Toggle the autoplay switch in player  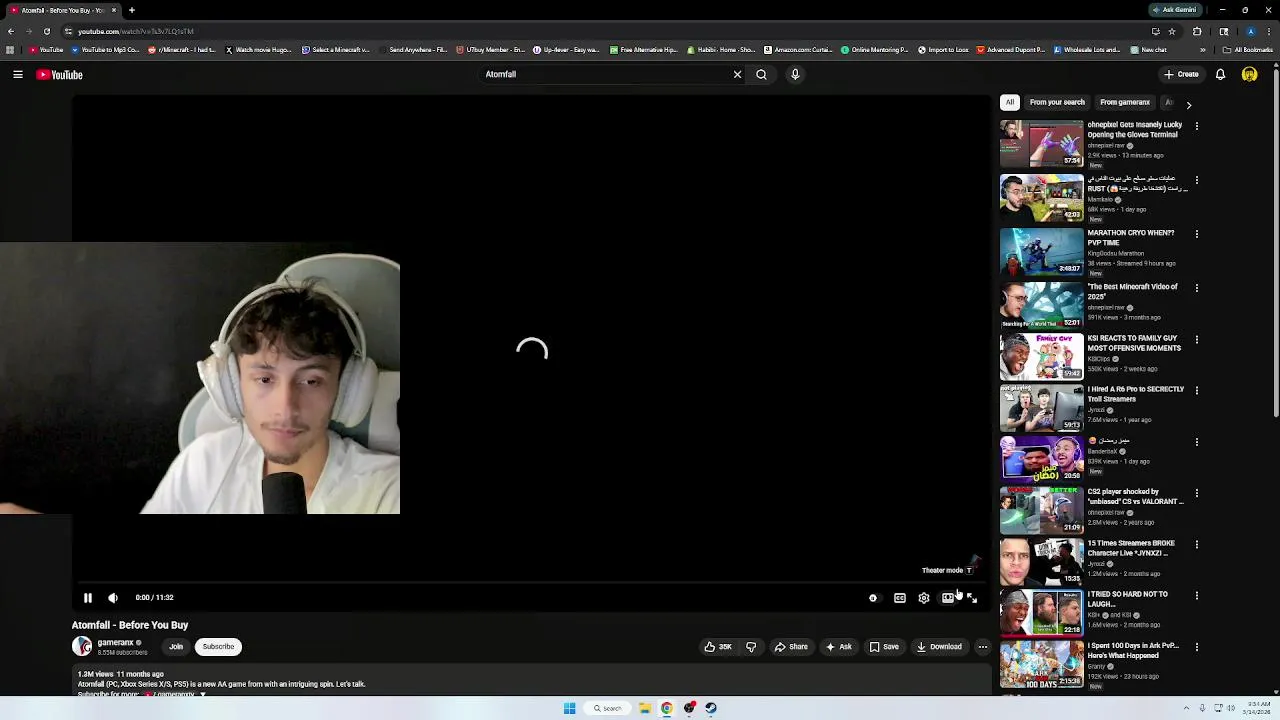873,598
